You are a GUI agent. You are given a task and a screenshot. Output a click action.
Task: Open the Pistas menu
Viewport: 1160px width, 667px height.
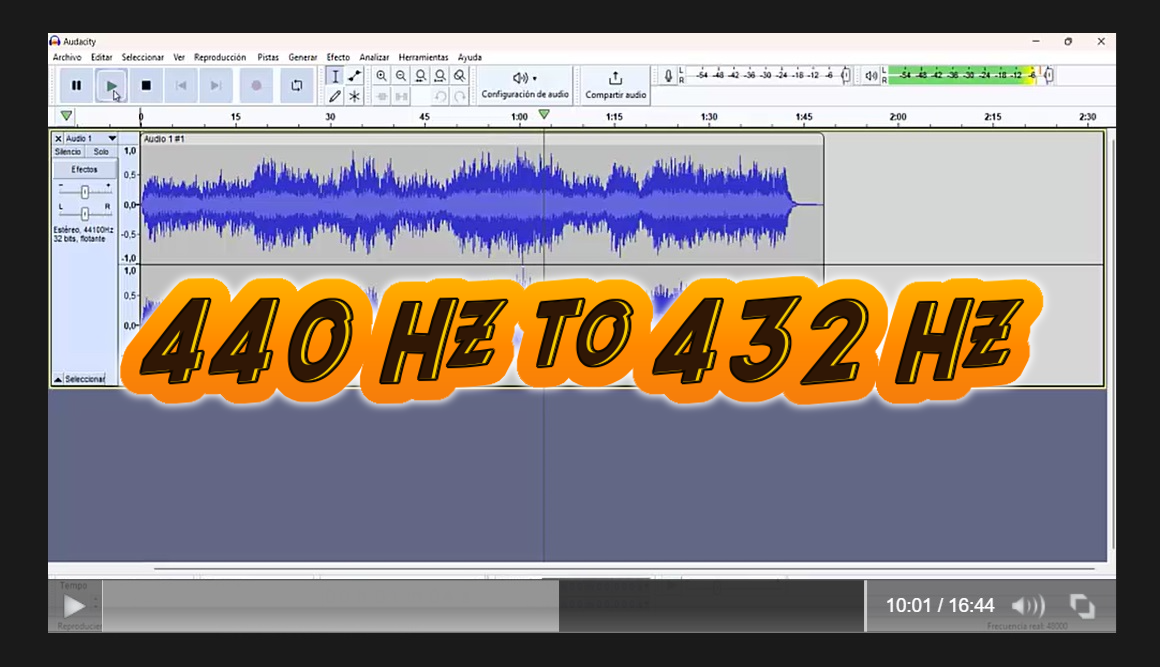coord(268,57)
